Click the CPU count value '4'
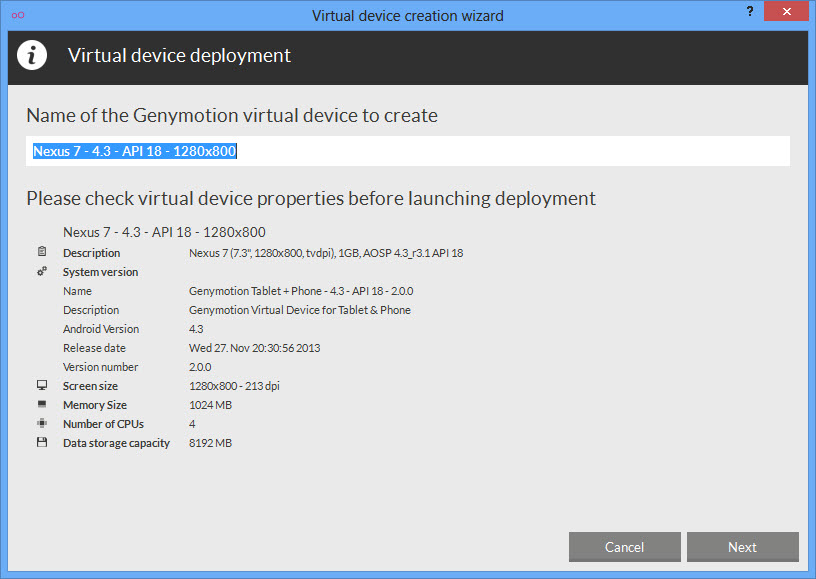This screenshot has height=579, width=816. coord(192,424)
